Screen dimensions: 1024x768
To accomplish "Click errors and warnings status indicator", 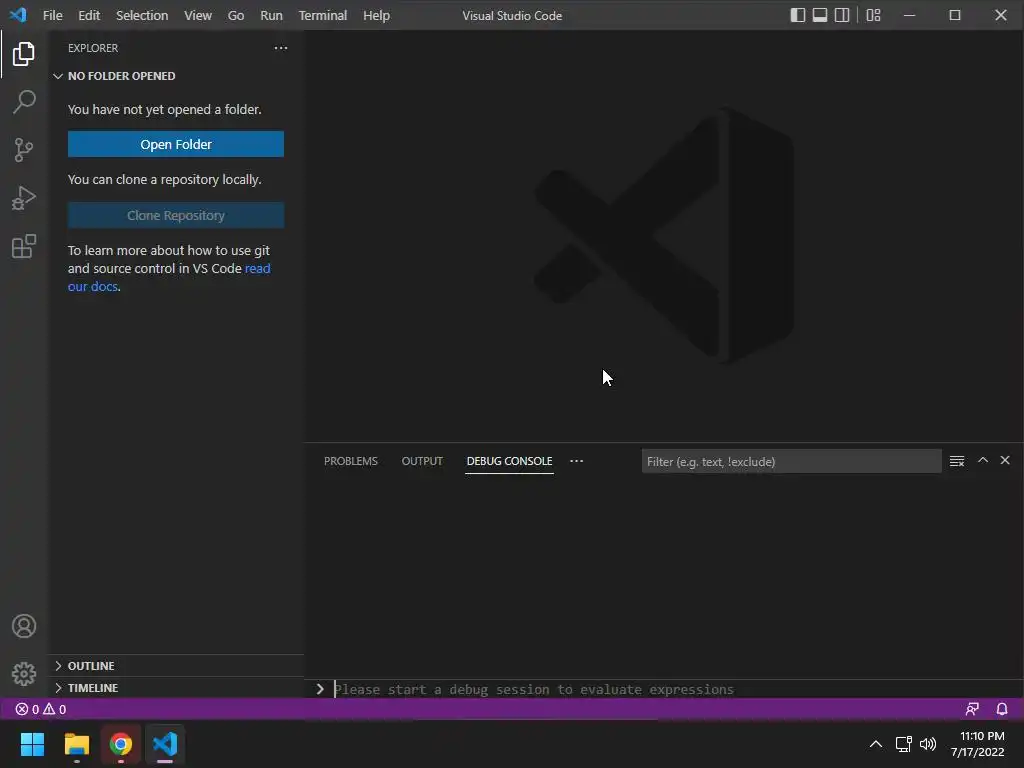I will [x=40, y=709].
